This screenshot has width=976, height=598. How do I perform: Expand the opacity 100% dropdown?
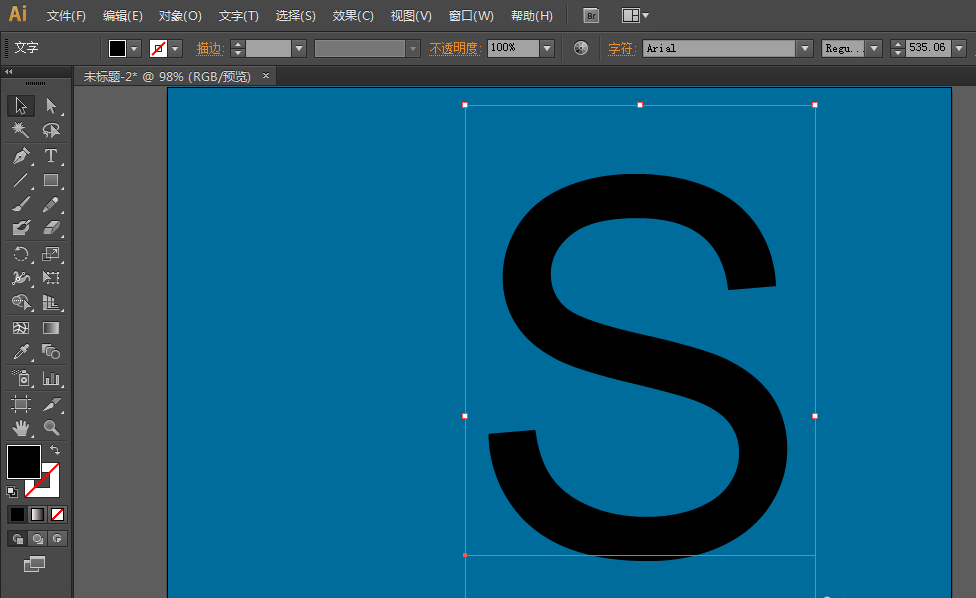pyautogui.click(x=547, y=48)
